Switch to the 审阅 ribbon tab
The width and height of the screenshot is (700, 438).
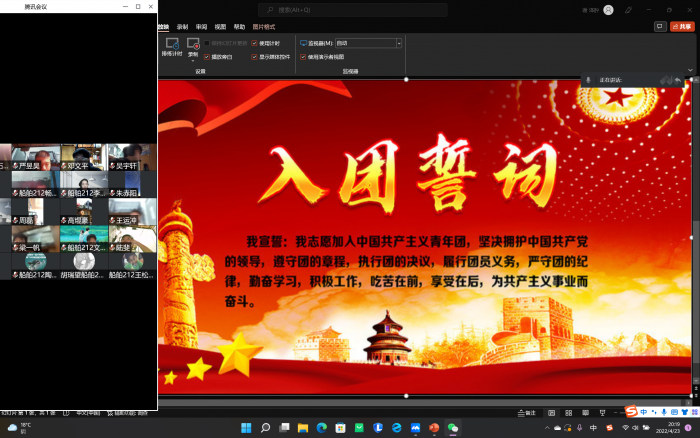201,27
